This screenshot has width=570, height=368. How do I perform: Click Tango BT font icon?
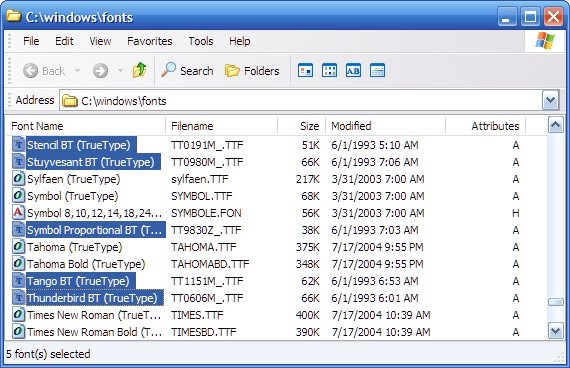pos(18,280)
